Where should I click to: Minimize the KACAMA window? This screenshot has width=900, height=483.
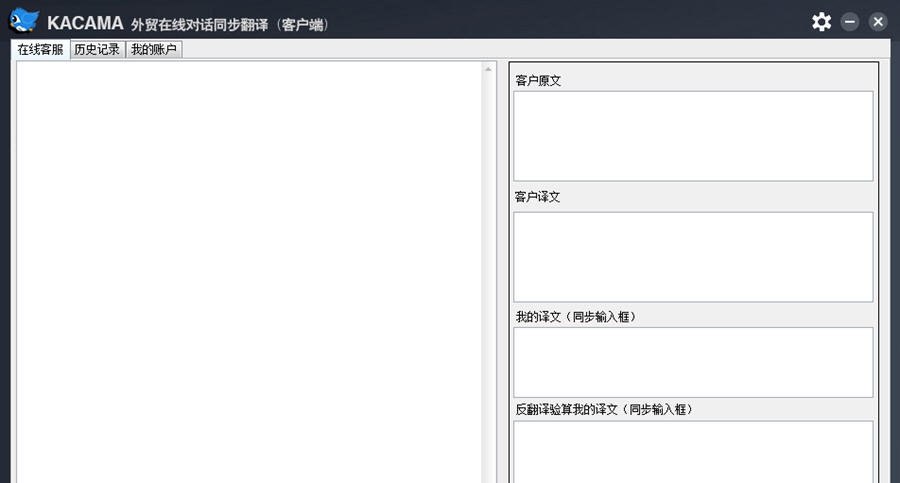coord(849,22)
